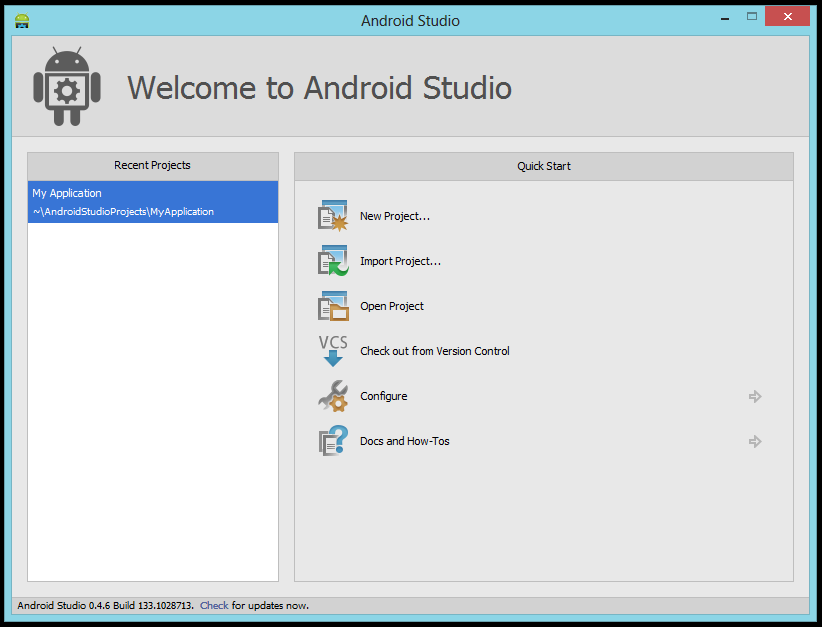
Task: Select the "New Project..." text entry
Action: click(394, 216)
